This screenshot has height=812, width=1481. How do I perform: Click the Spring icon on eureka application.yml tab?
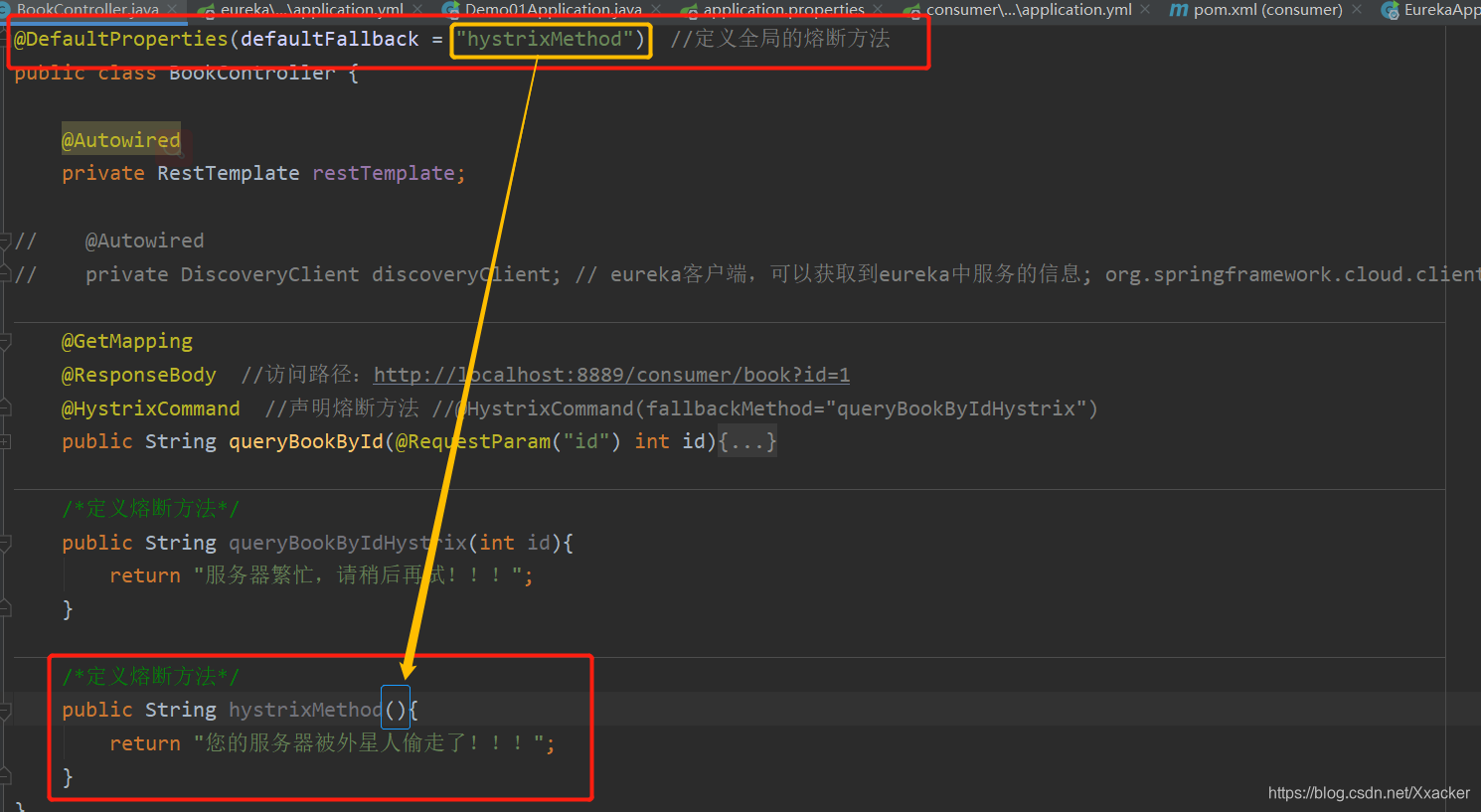coord(207,10)
